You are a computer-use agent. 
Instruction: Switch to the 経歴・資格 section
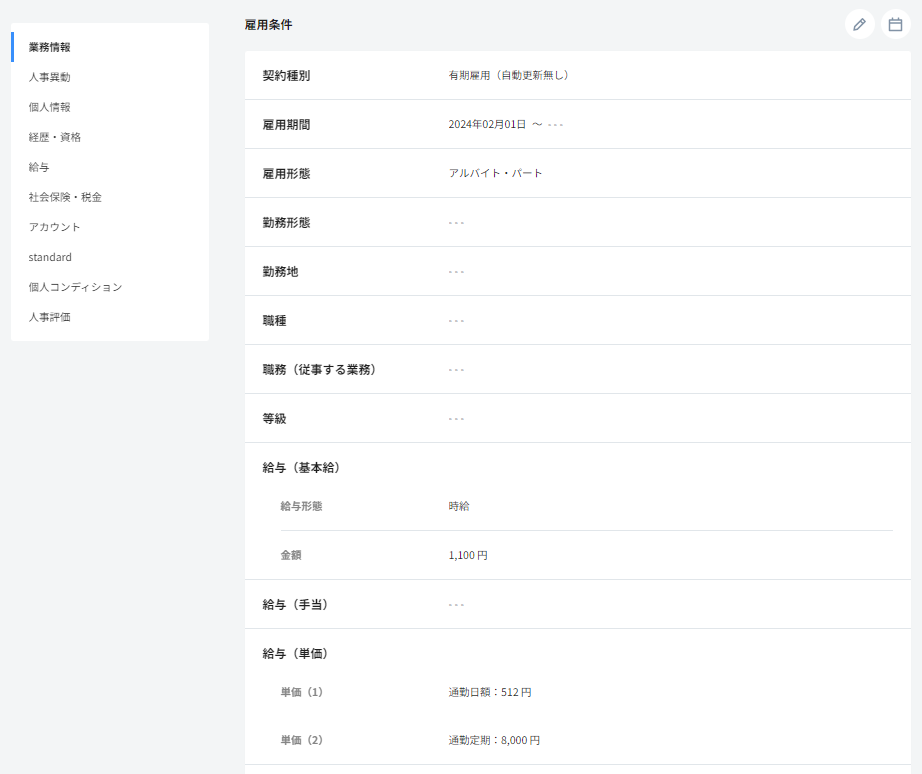click(x=55, y=137)
